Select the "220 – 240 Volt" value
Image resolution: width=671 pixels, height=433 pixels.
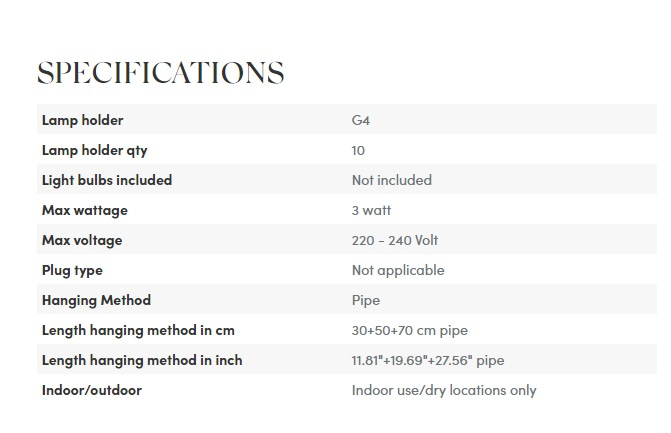point(394,240)
